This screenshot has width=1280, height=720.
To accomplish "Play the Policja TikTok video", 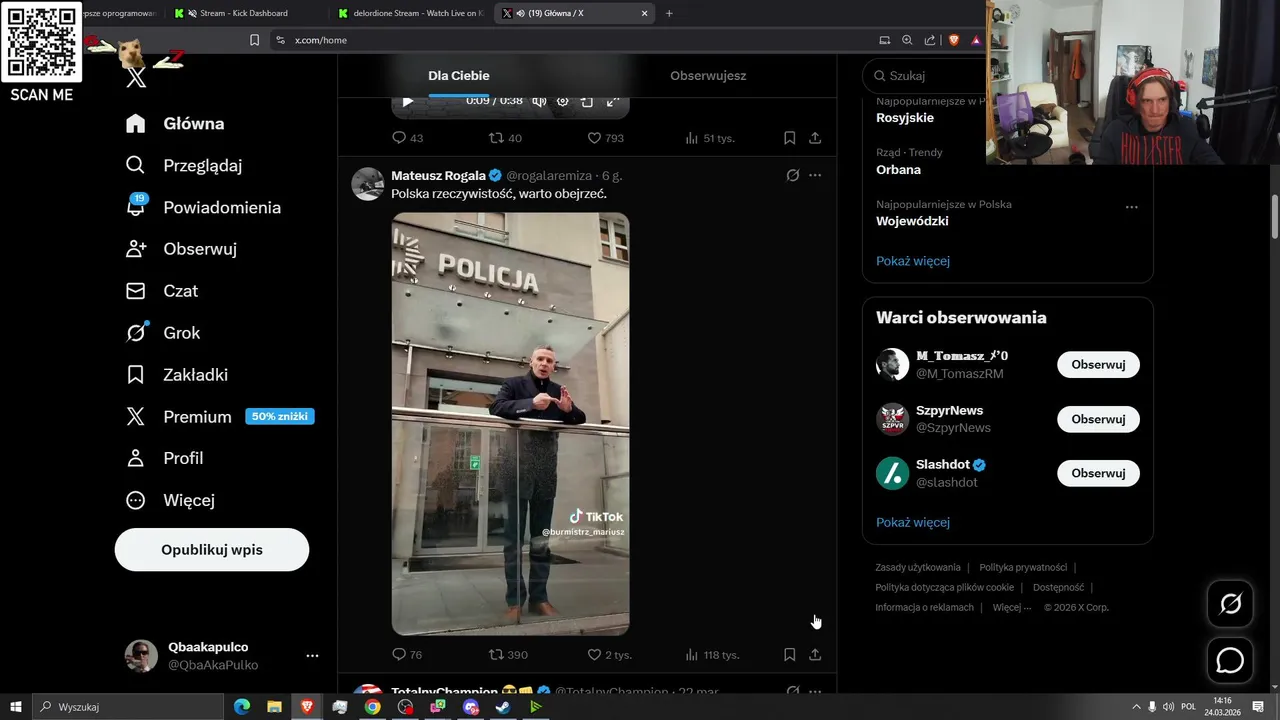I will point(510,424).
